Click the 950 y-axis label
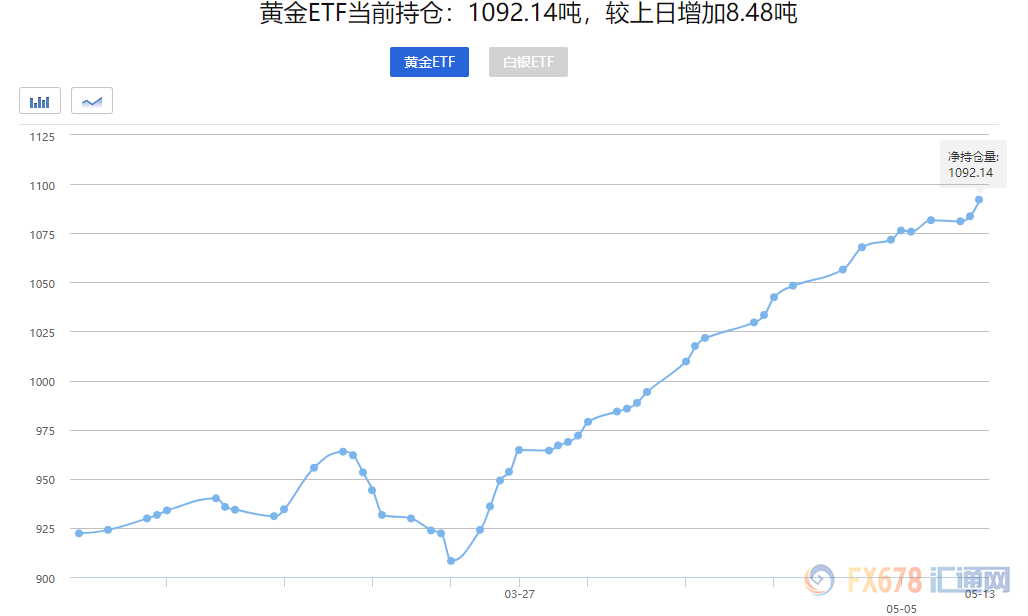The image size is (1028, 616). pyautogui.click(x=45, y=480)
